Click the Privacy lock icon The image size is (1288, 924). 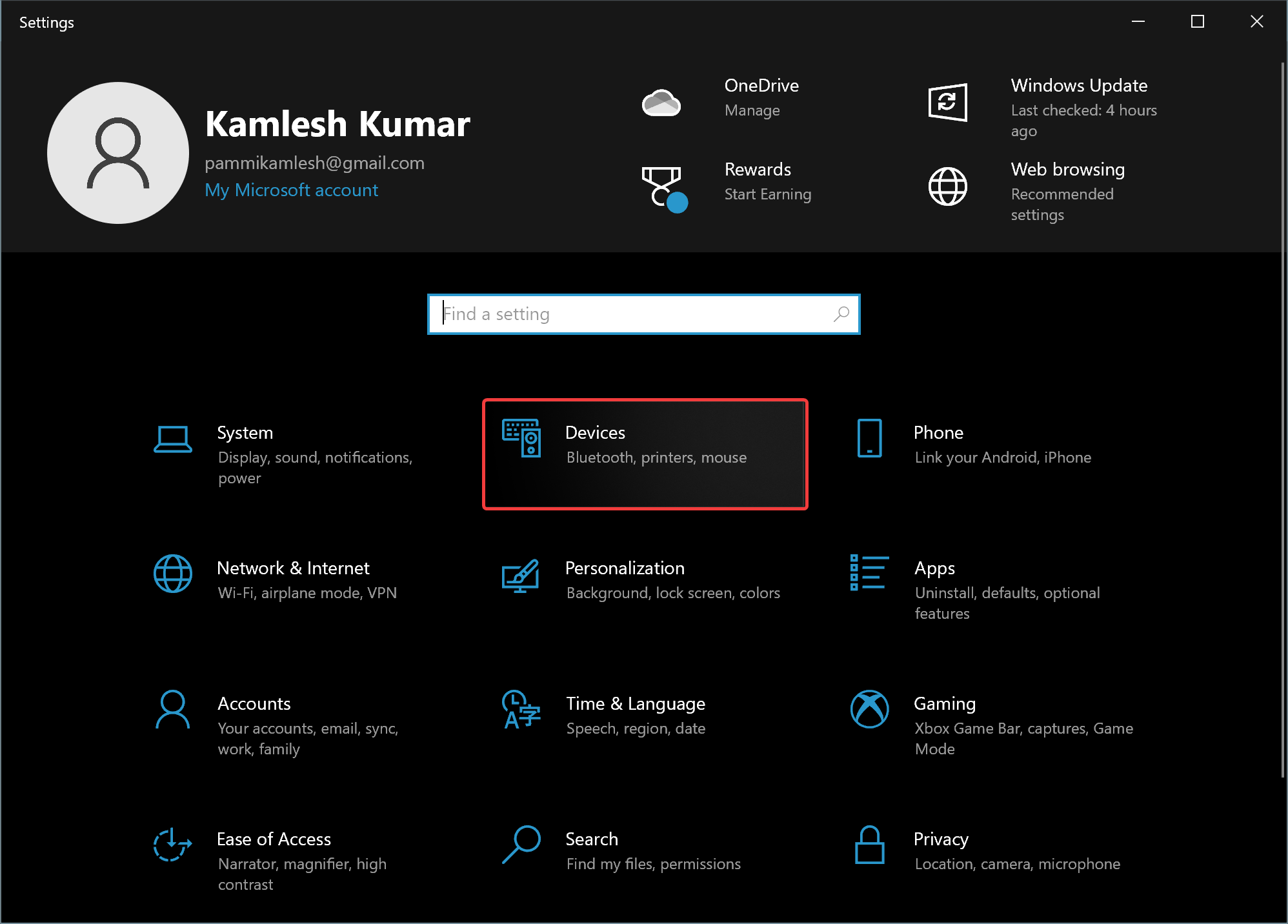(x=869, y=845)
